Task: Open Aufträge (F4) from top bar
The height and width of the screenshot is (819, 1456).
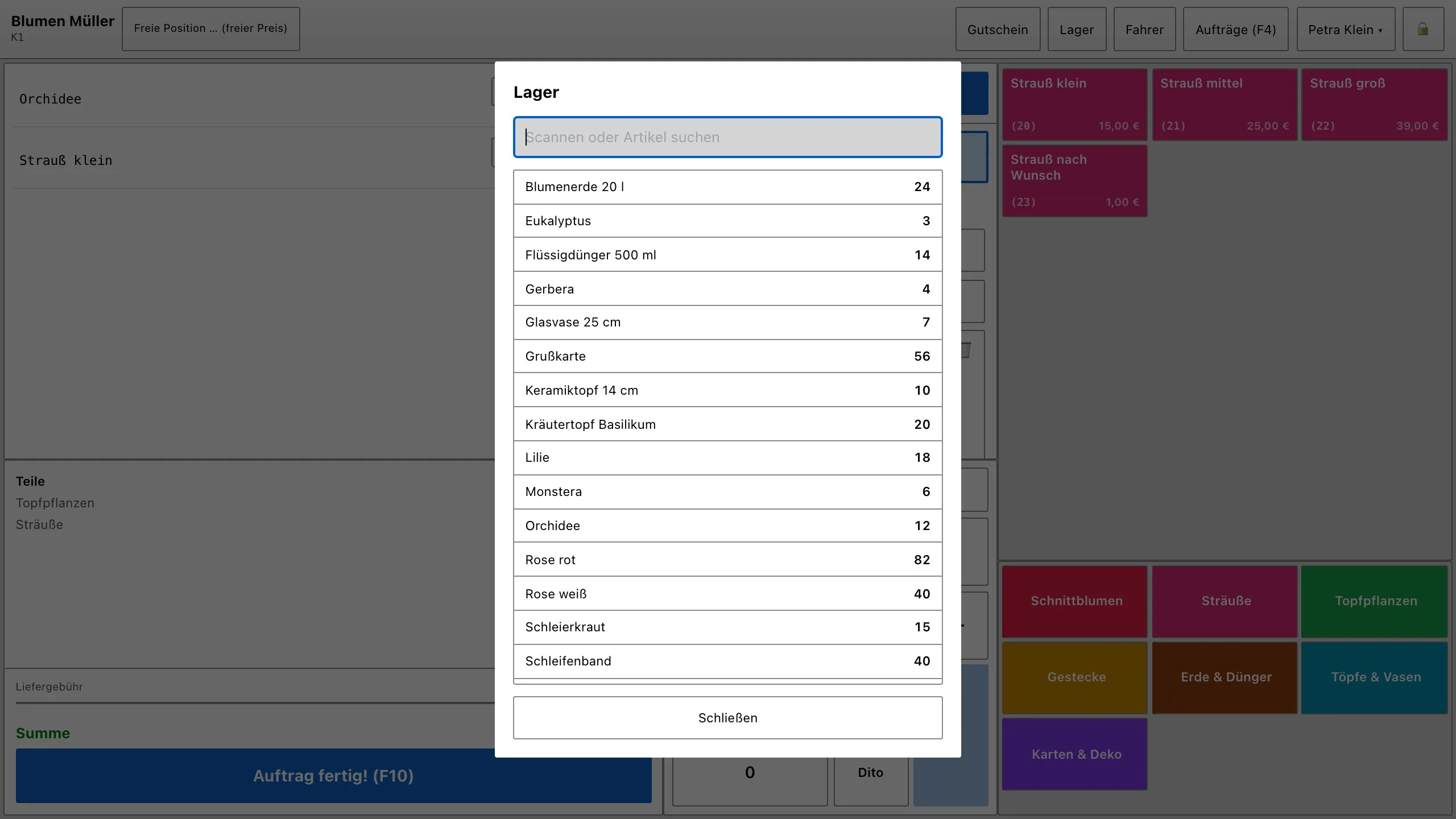Action: (x=1235, y=29)
